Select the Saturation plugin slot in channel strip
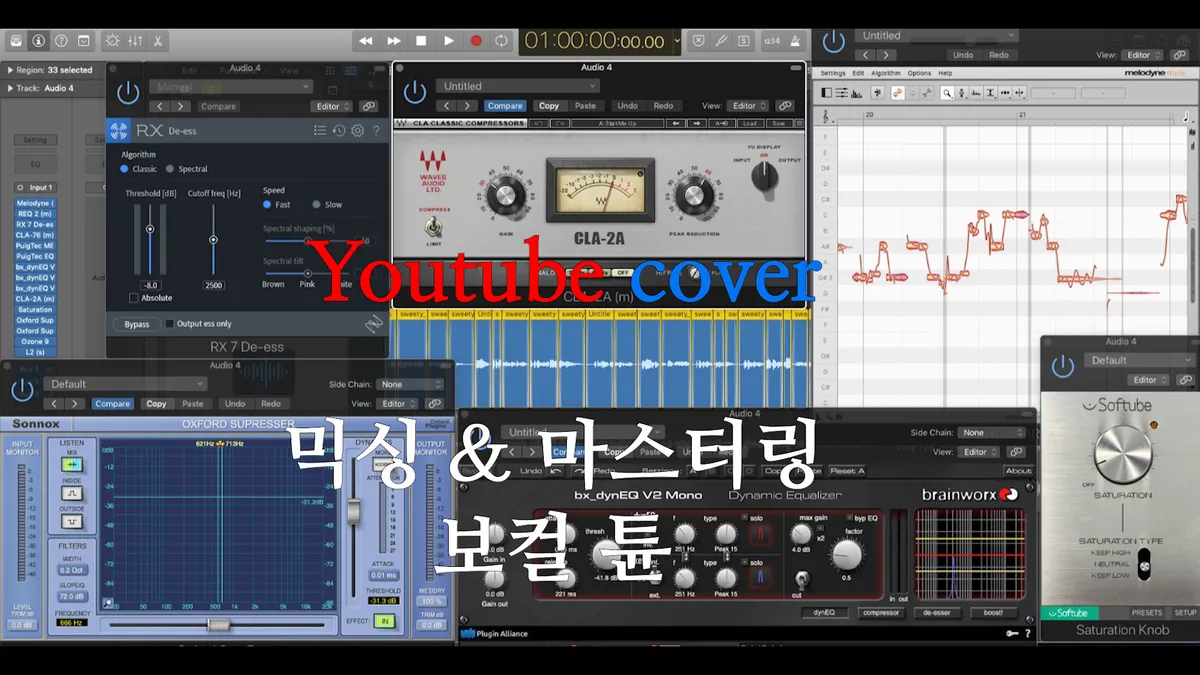This screenshot has height=675, width=1200. pos(35,310)
